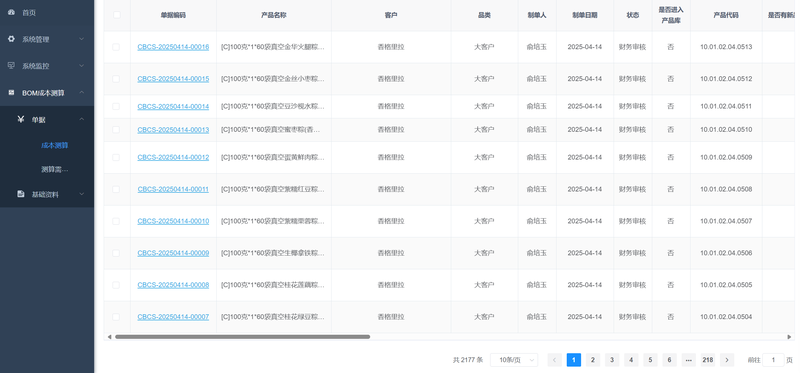Open document link CBCS-20250414-00016

(173, 47)
